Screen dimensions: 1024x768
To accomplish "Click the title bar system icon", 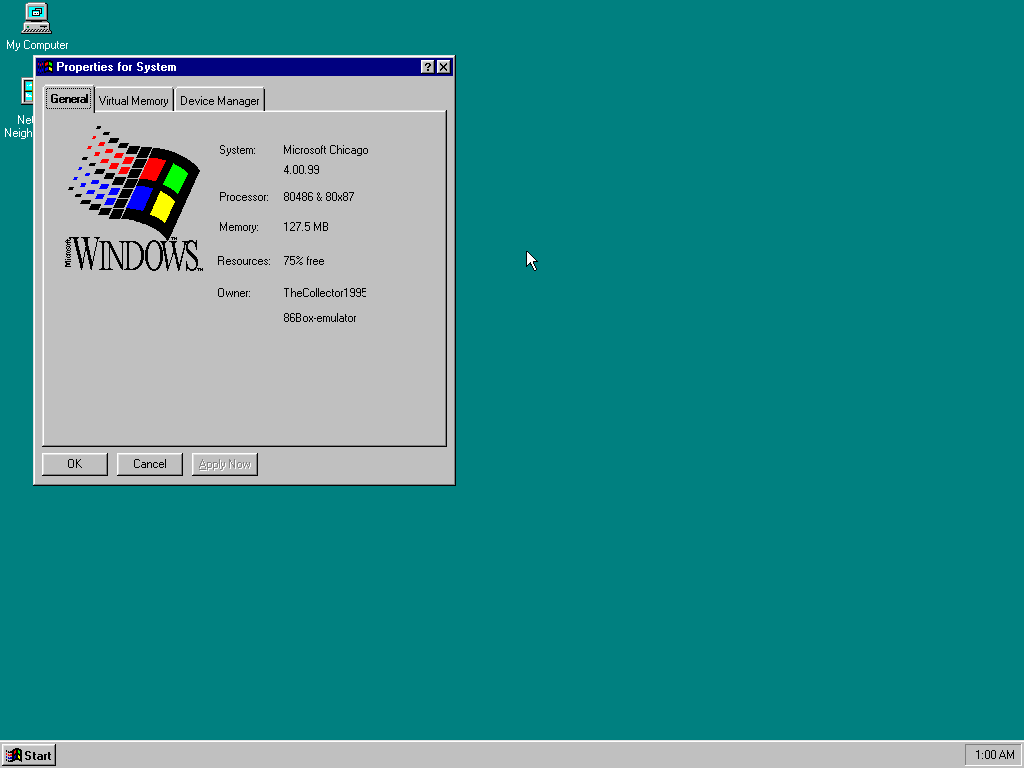I will [x=44, y=67].
